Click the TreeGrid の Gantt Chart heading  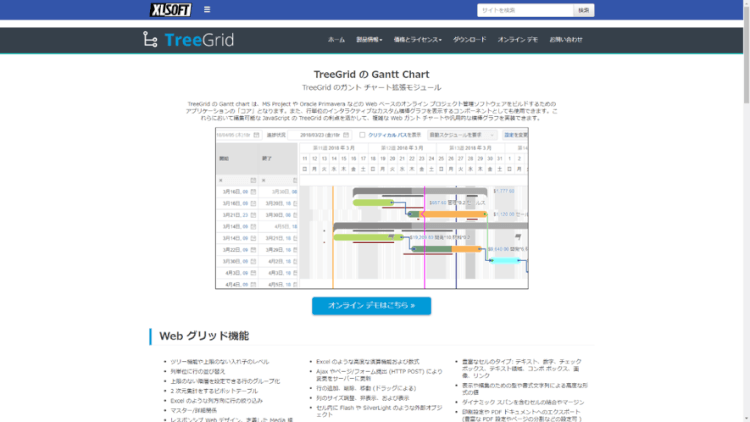click(x=372, y=74)
